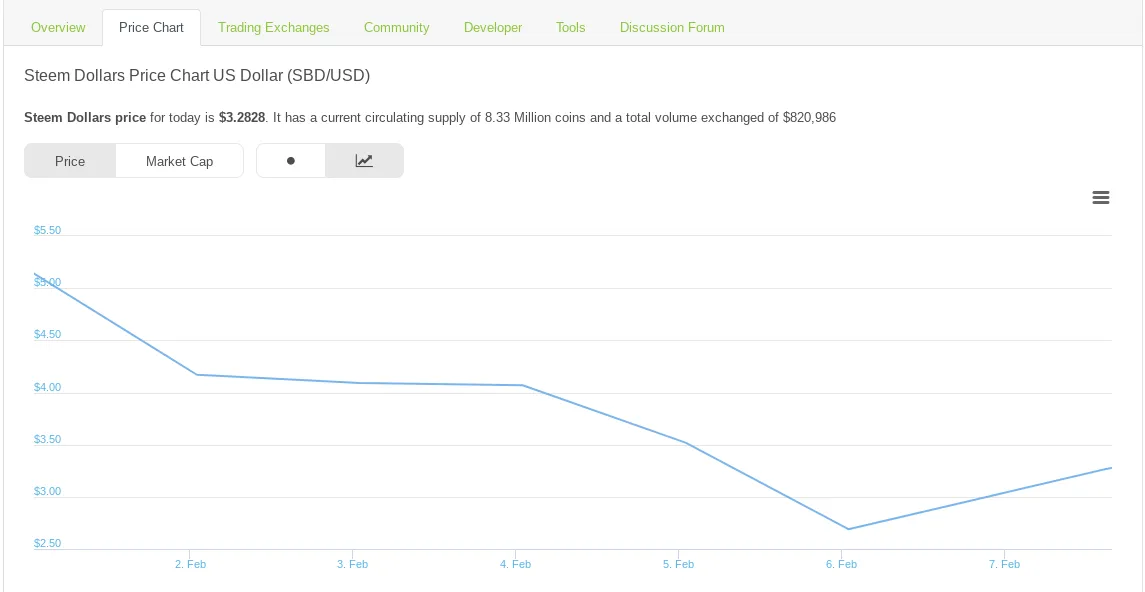This screenshot has height=592, width=1145.
Task: Click the 7. Feb axis label
Action: pos(1005,564)
